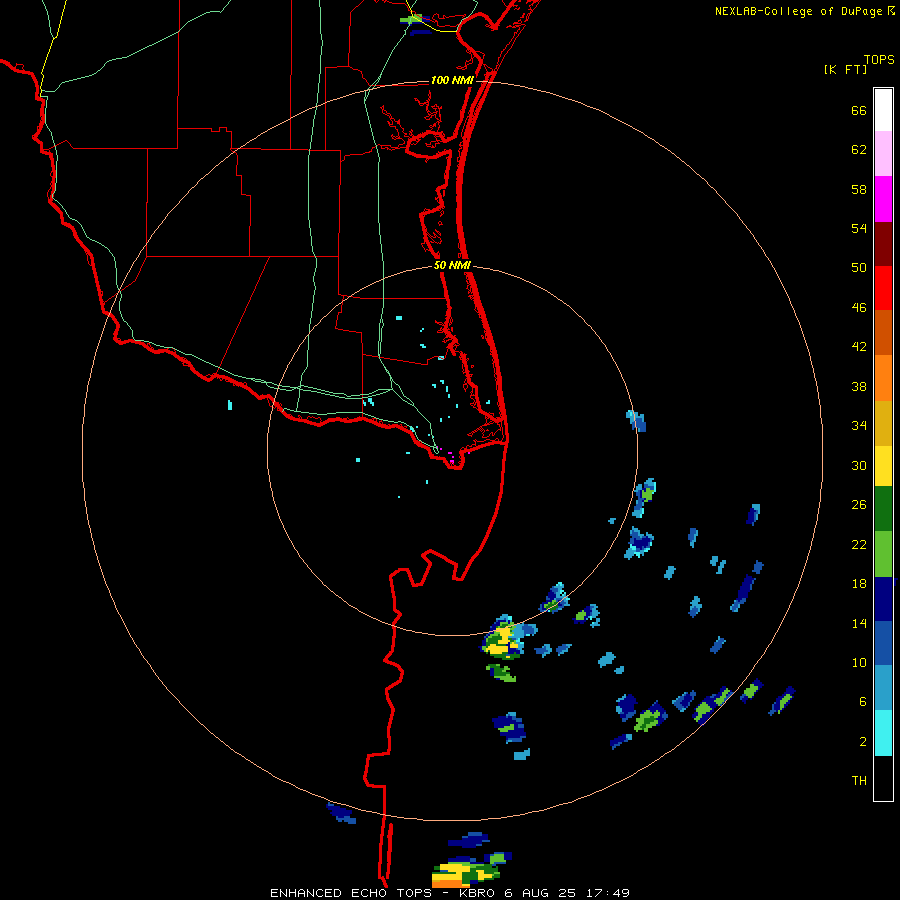This screenshot has height=900, width=900.
Task: Click the 30 legend value
Action: [x=859, y=465]
